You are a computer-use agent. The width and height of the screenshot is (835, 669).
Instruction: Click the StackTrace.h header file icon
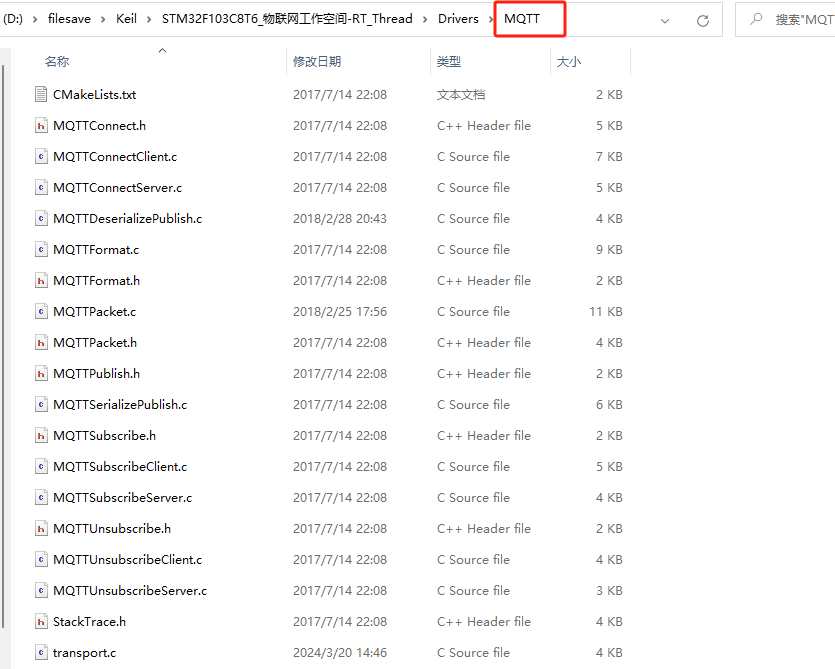[x=41, y=622]
